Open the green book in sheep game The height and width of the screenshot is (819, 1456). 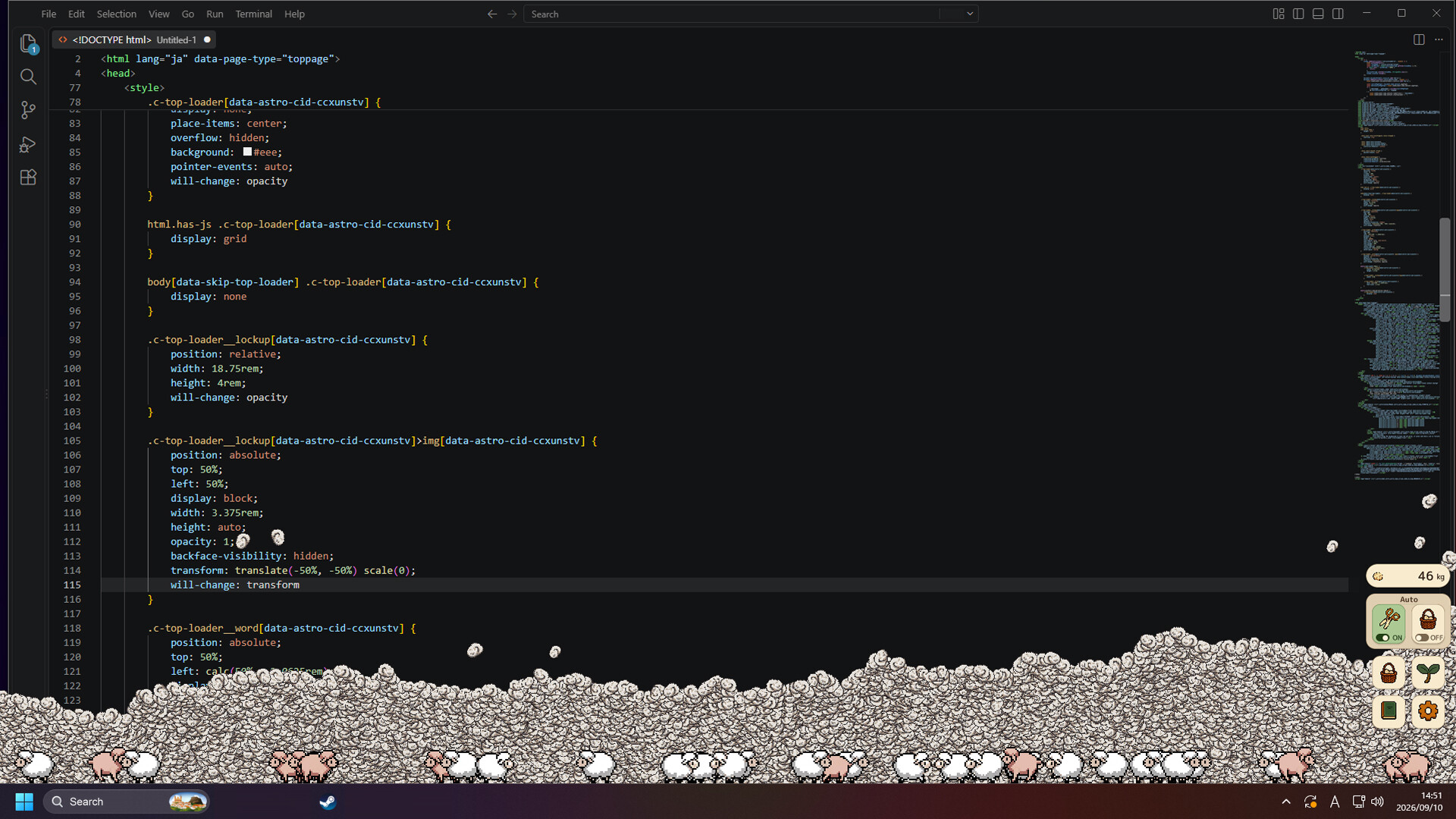pyautogui.click(x=1389, y=711)
